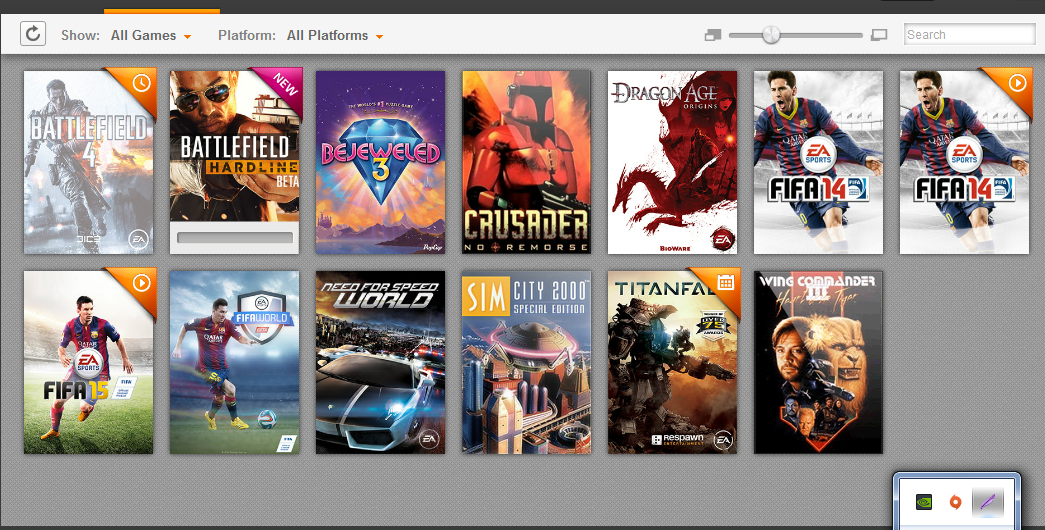This screenshot has width=1045, height=530.
Task: Select the Dragon Age Origins tile
Action: point(672,162)
